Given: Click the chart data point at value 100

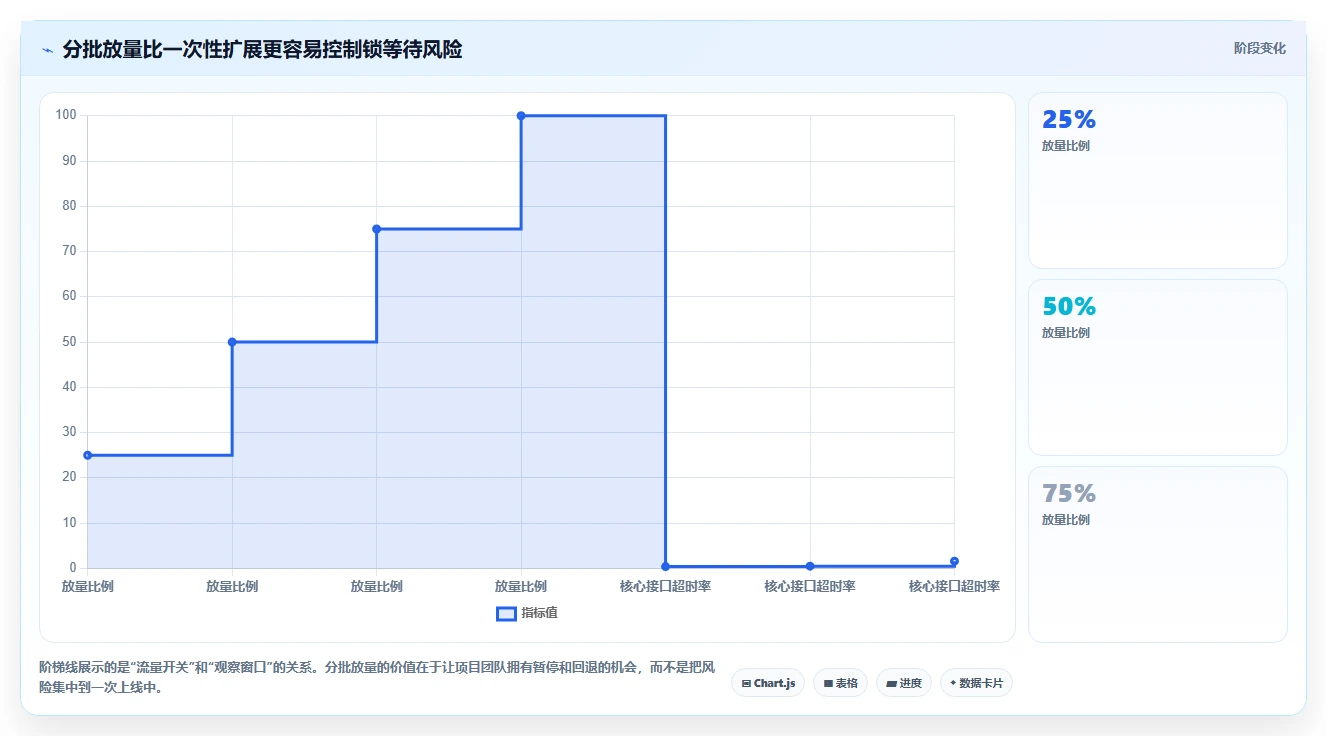Looking at the screenshot, I should click(521, 116).
